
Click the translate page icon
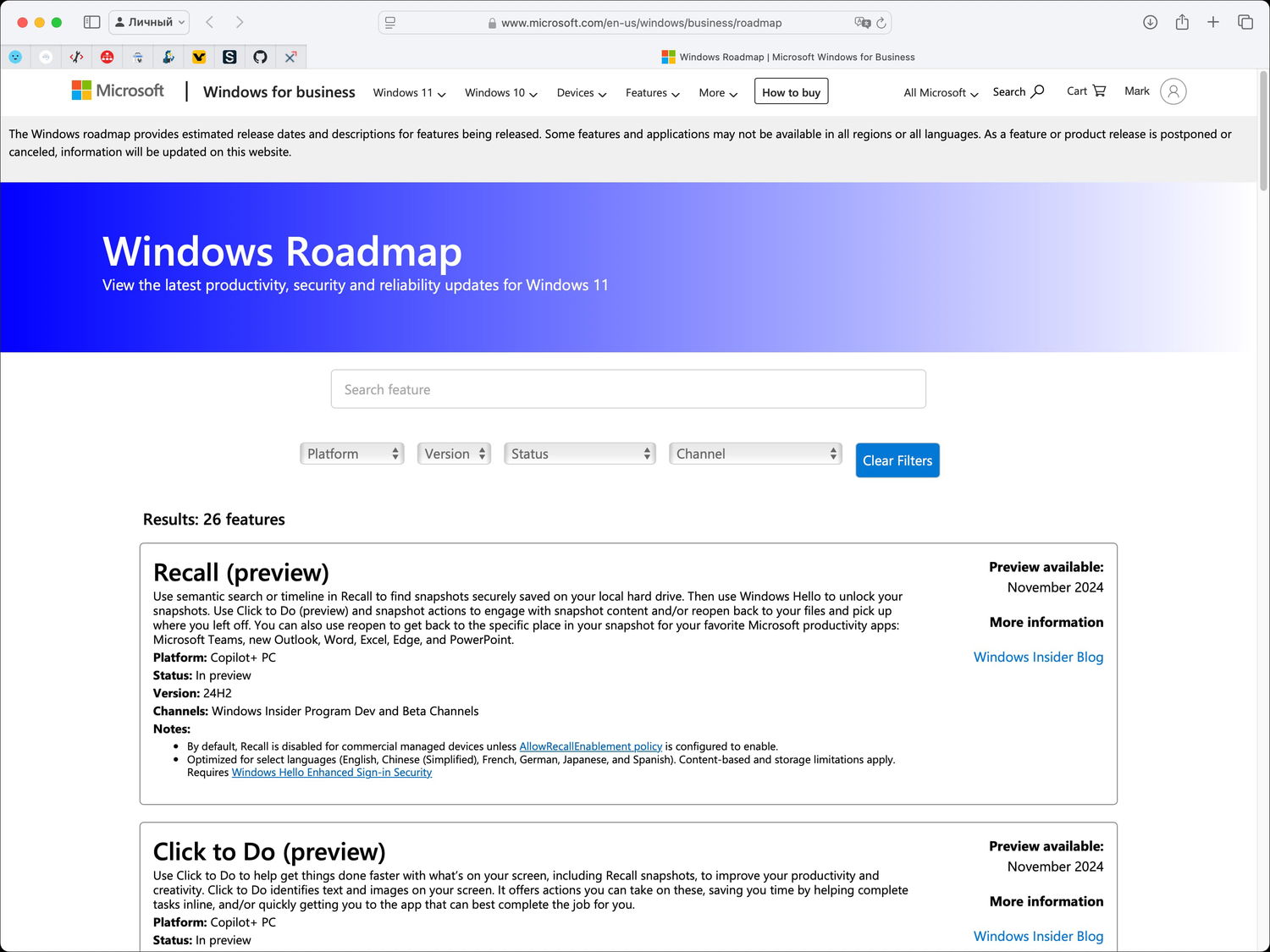coord(862,23)
